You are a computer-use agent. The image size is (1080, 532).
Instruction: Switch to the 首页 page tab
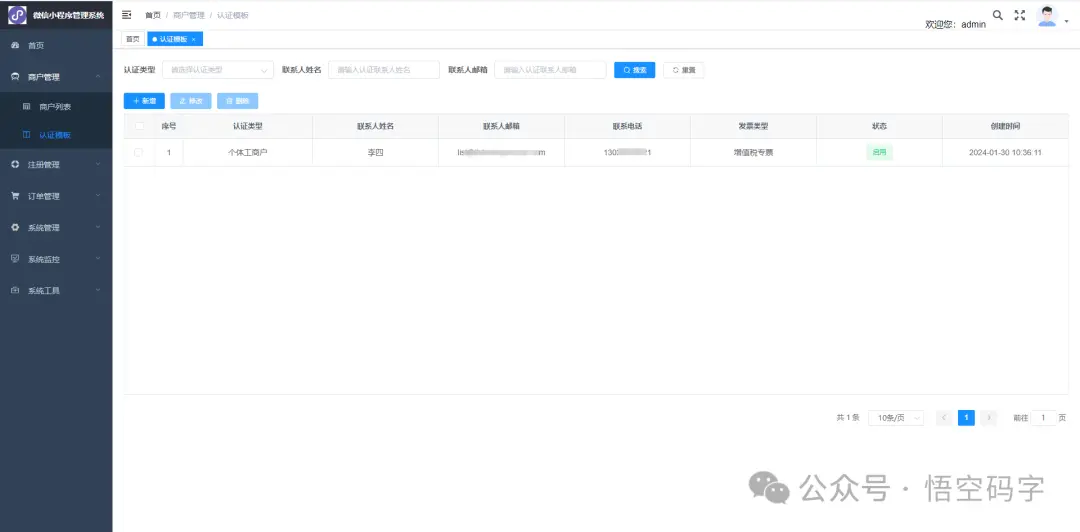(133, 40)
